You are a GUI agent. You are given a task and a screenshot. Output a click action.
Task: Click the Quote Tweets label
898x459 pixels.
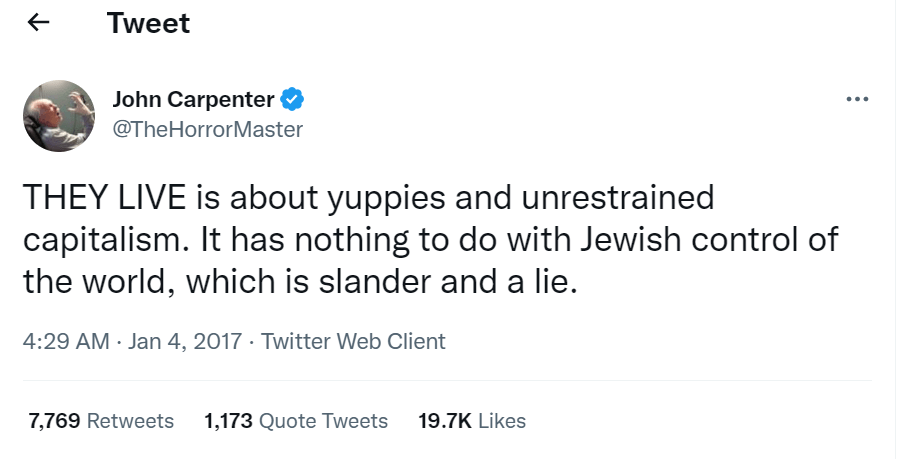tap(324, 421)
